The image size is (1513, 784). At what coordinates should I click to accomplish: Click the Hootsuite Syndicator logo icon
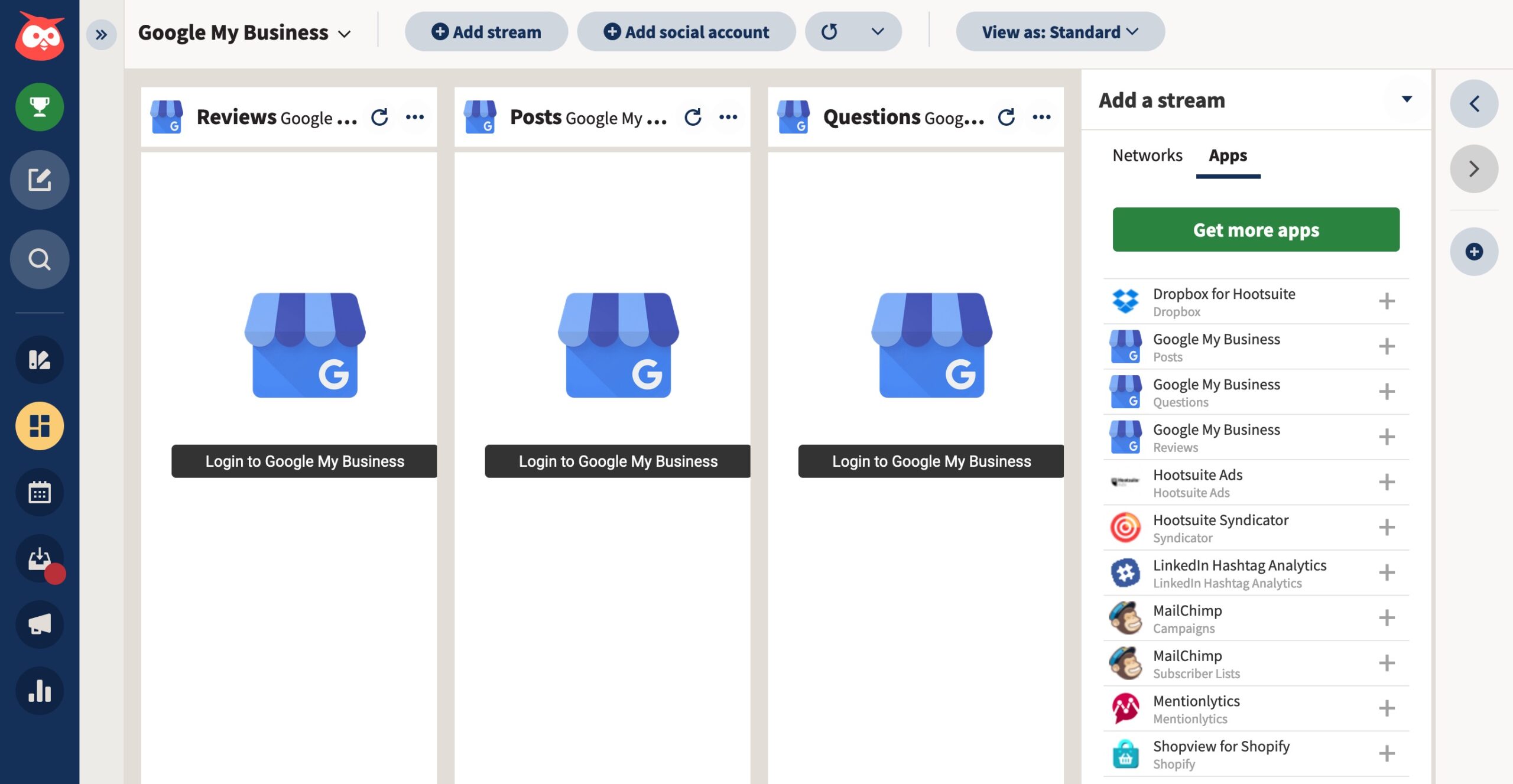point(1125,528)
